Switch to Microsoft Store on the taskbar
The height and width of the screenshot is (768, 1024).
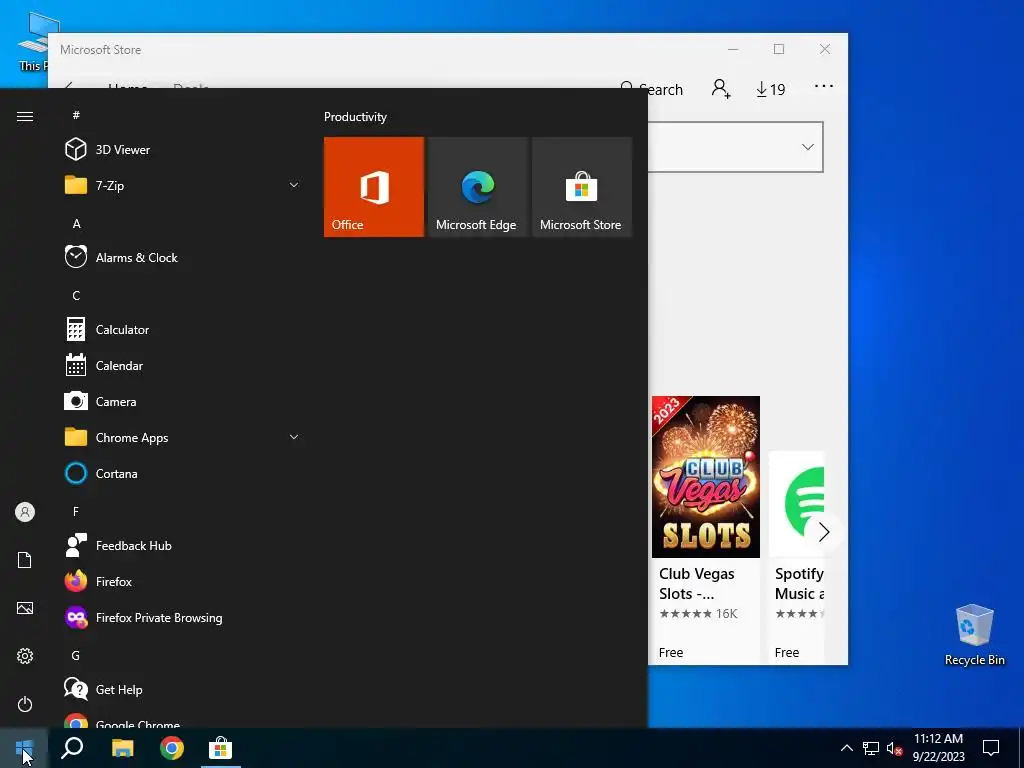coord(221,748)
